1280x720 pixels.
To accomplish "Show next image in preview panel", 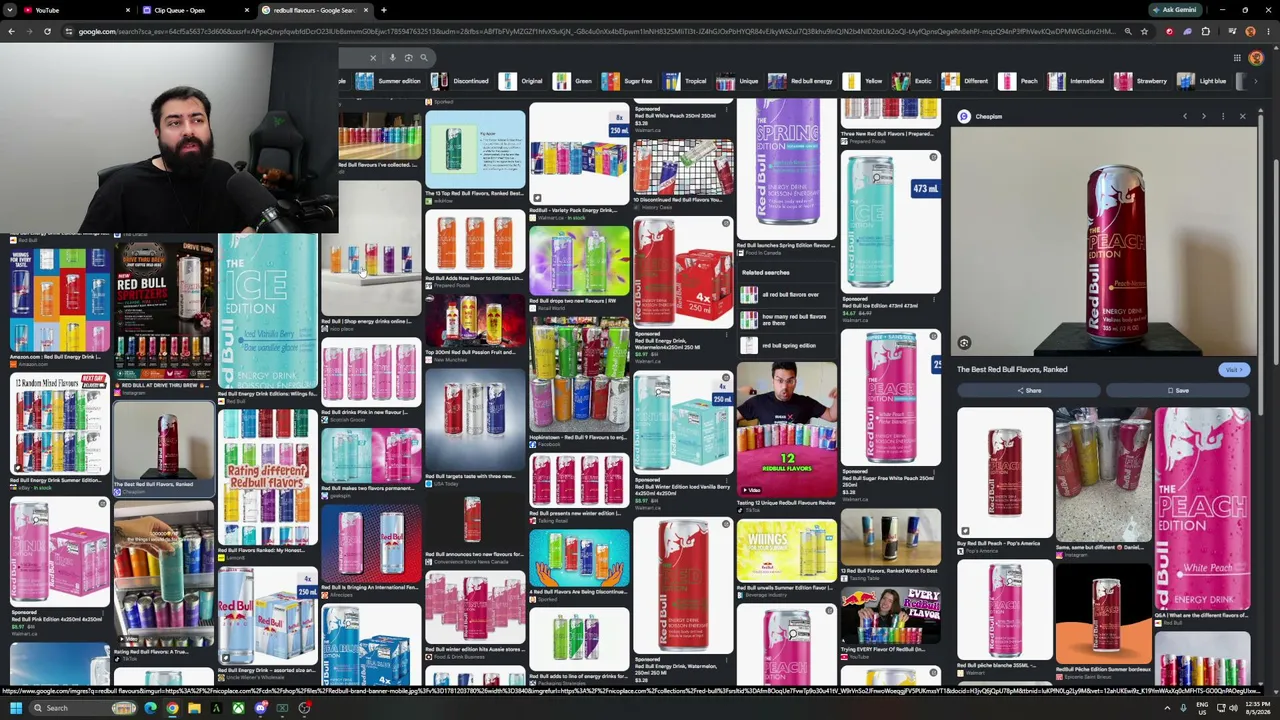I will click(x=1204, y=117).
